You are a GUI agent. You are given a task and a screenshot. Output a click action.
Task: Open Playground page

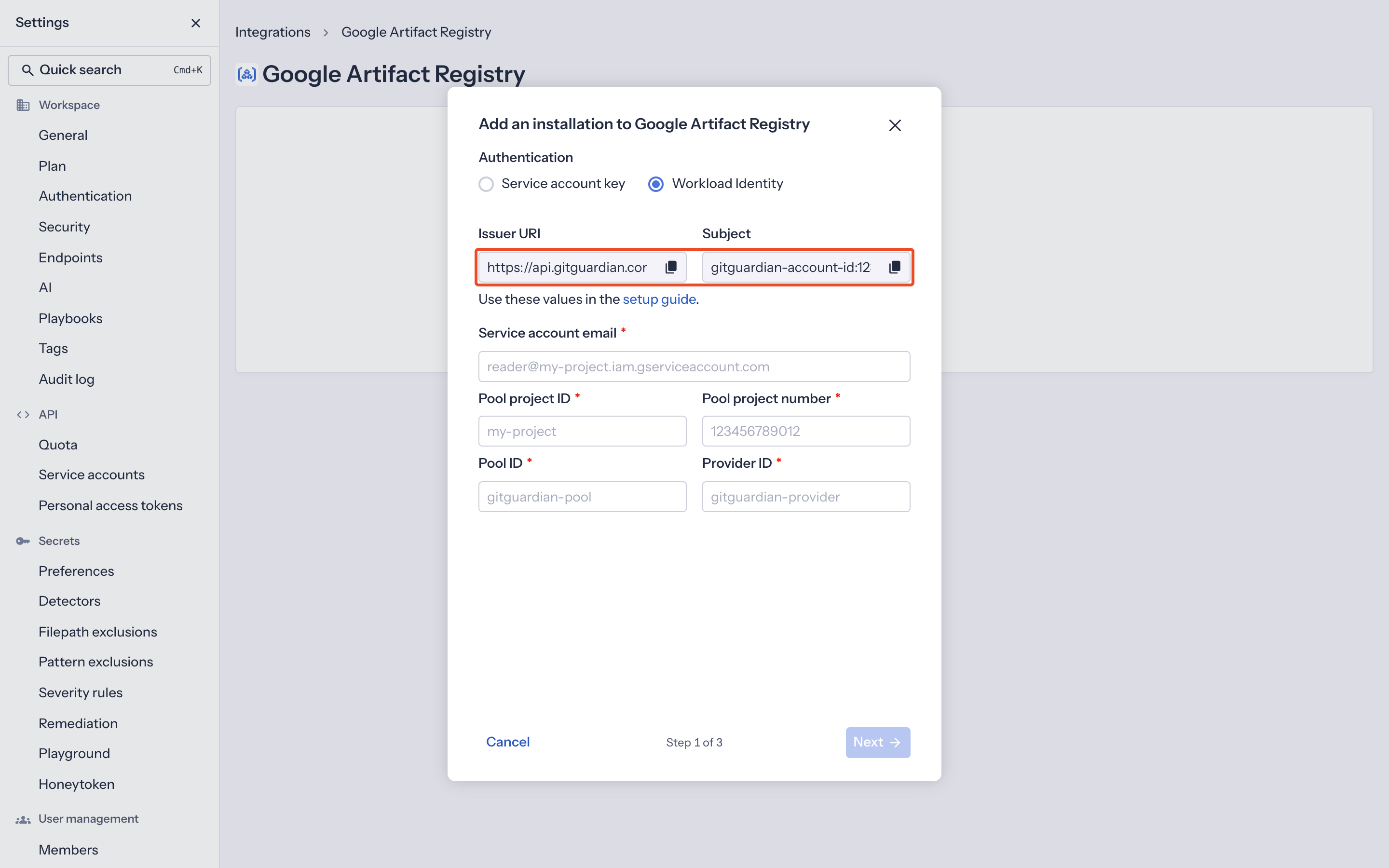pyautogui.click(x=75, y=754)
